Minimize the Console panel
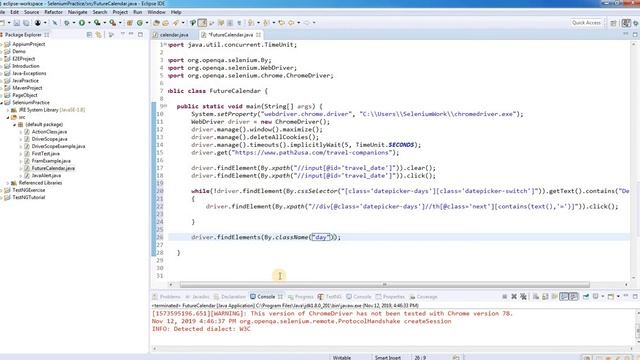This screenshot has height=360, width=640. [626, 296]
